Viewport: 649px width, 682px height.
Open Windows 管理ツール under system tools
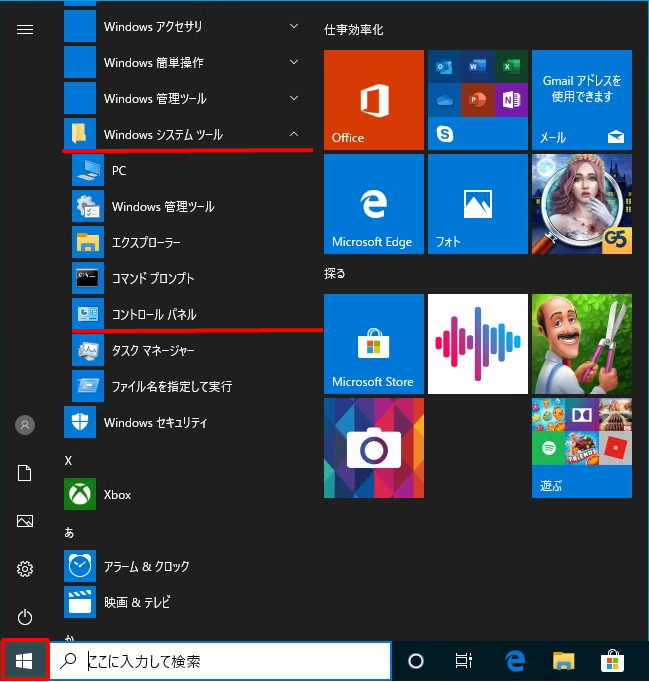click(x=192, y=207)
